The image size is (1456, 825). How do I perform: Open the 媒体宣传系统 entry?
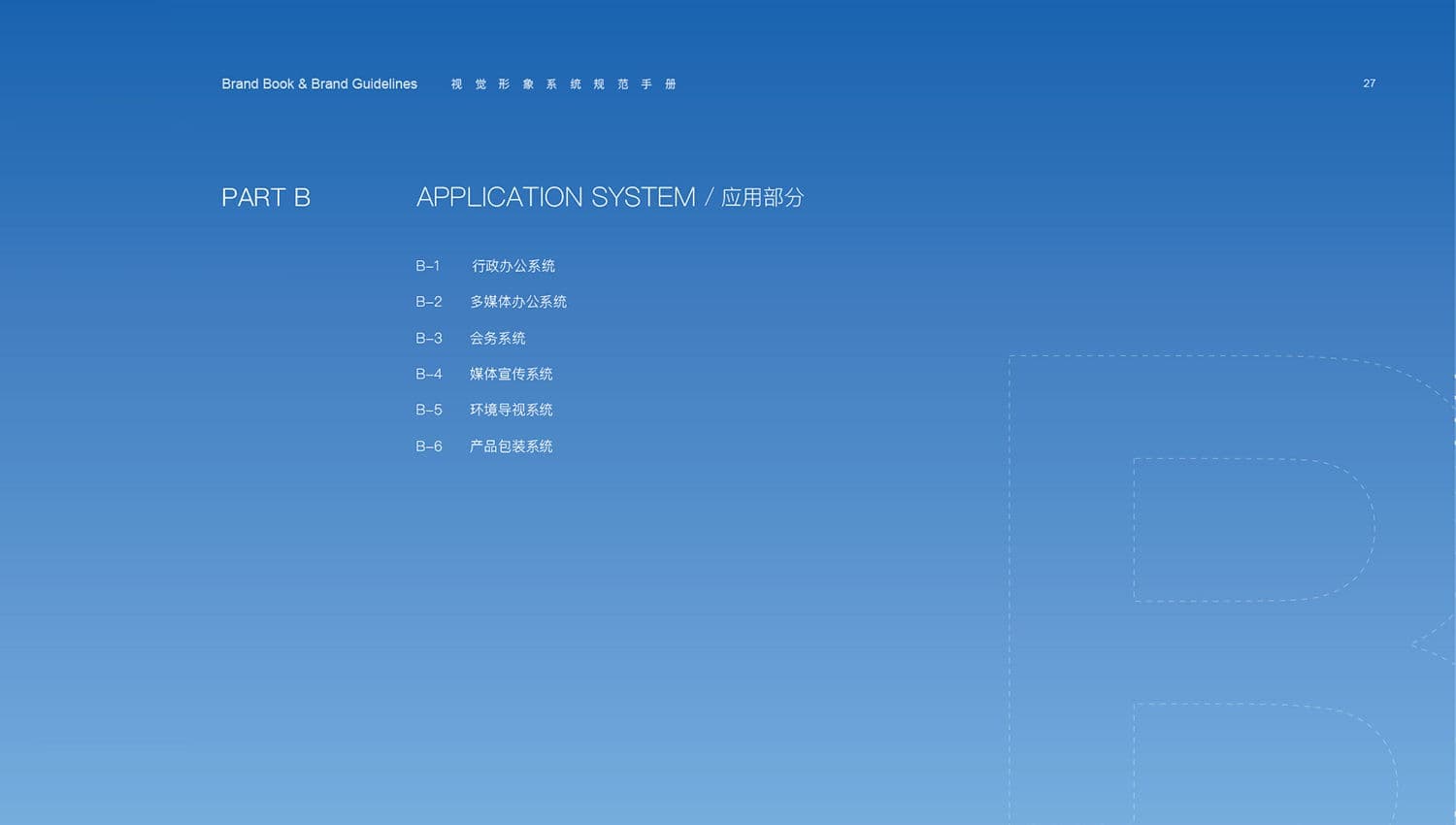click(x=511, y=374)
